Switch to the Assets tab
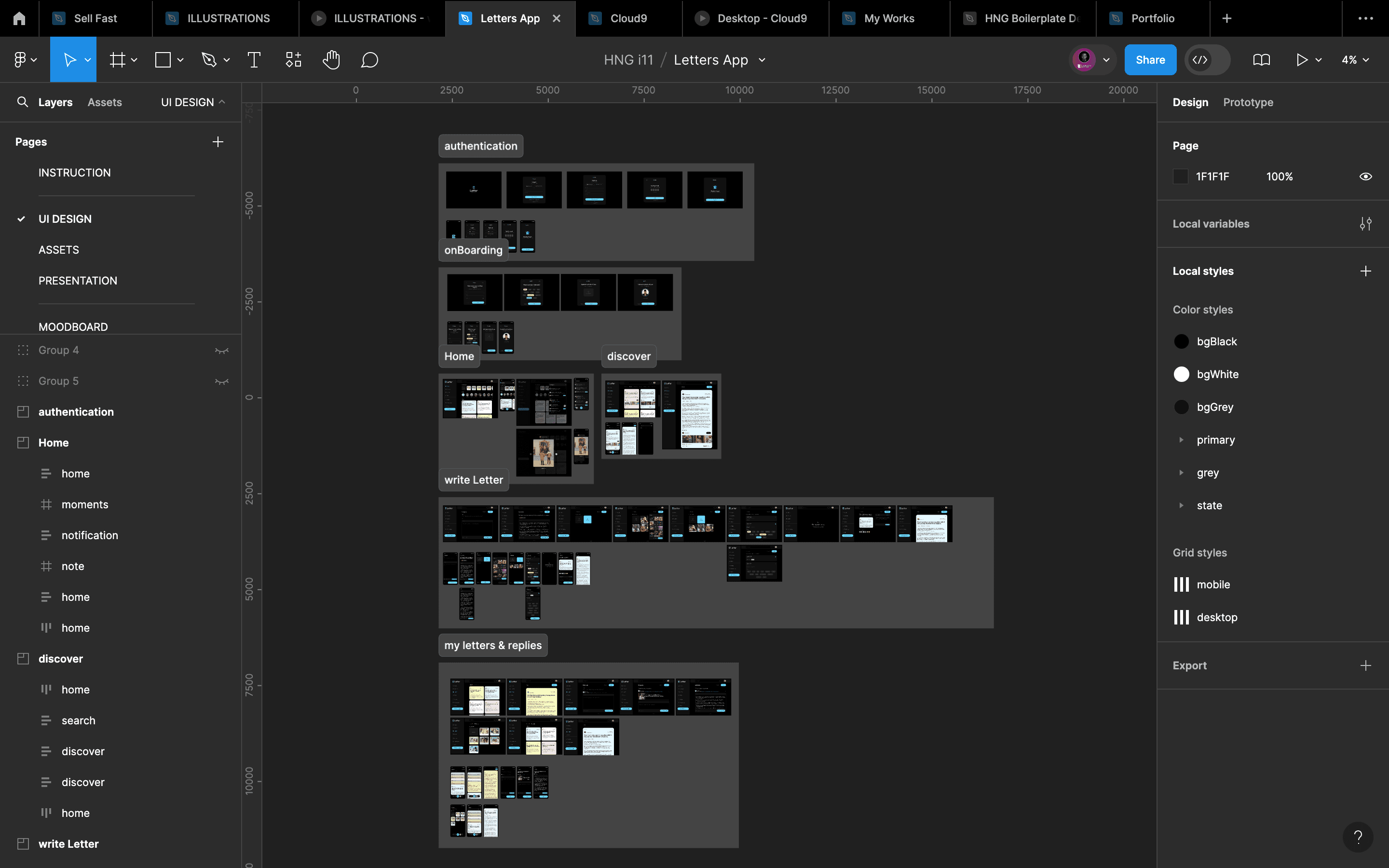The height and width of the screenshot is (868, 1389). pos(105,102)
